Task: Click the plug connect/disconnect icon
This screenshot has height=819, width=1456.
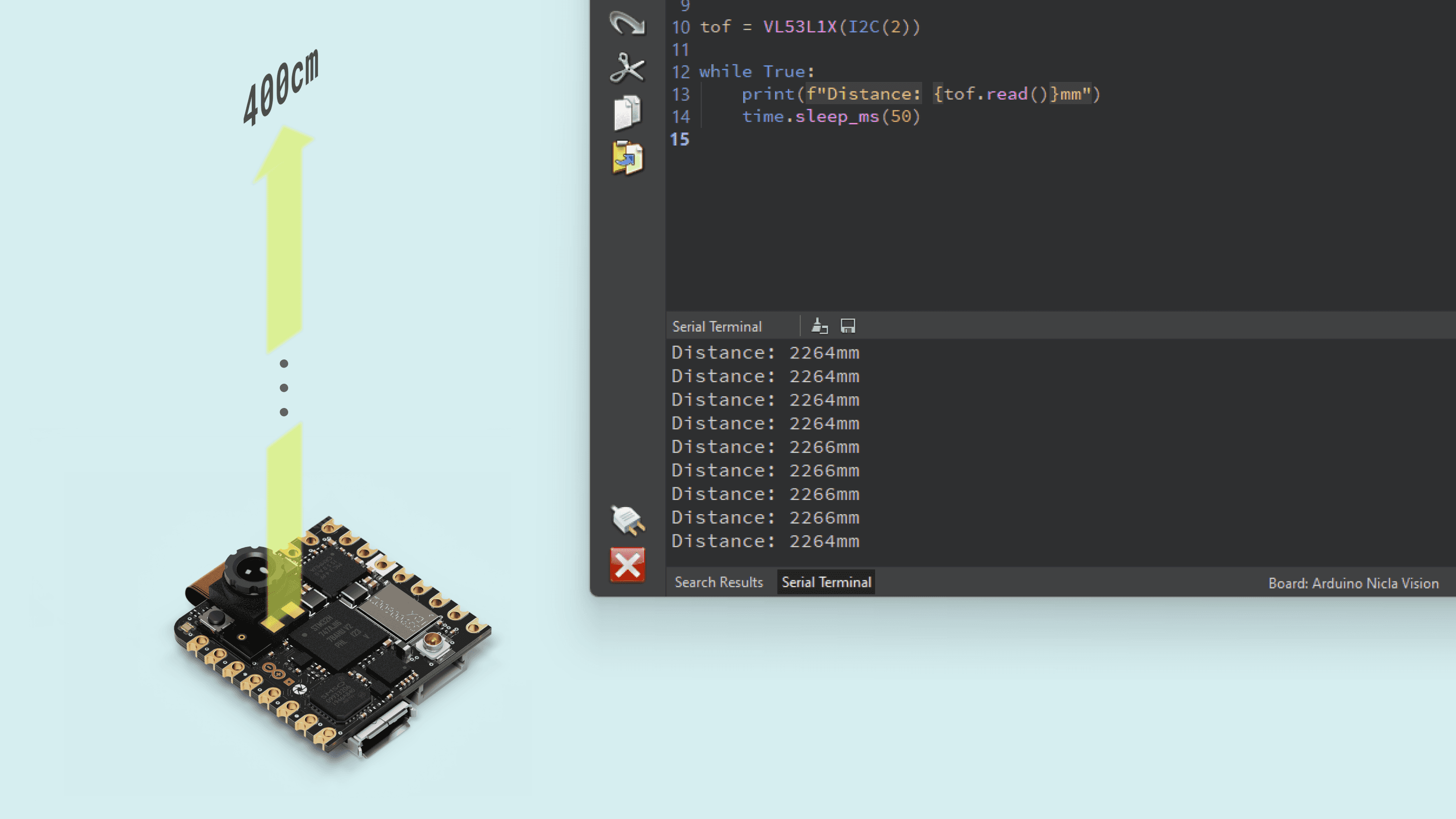Action: point(627,519)
